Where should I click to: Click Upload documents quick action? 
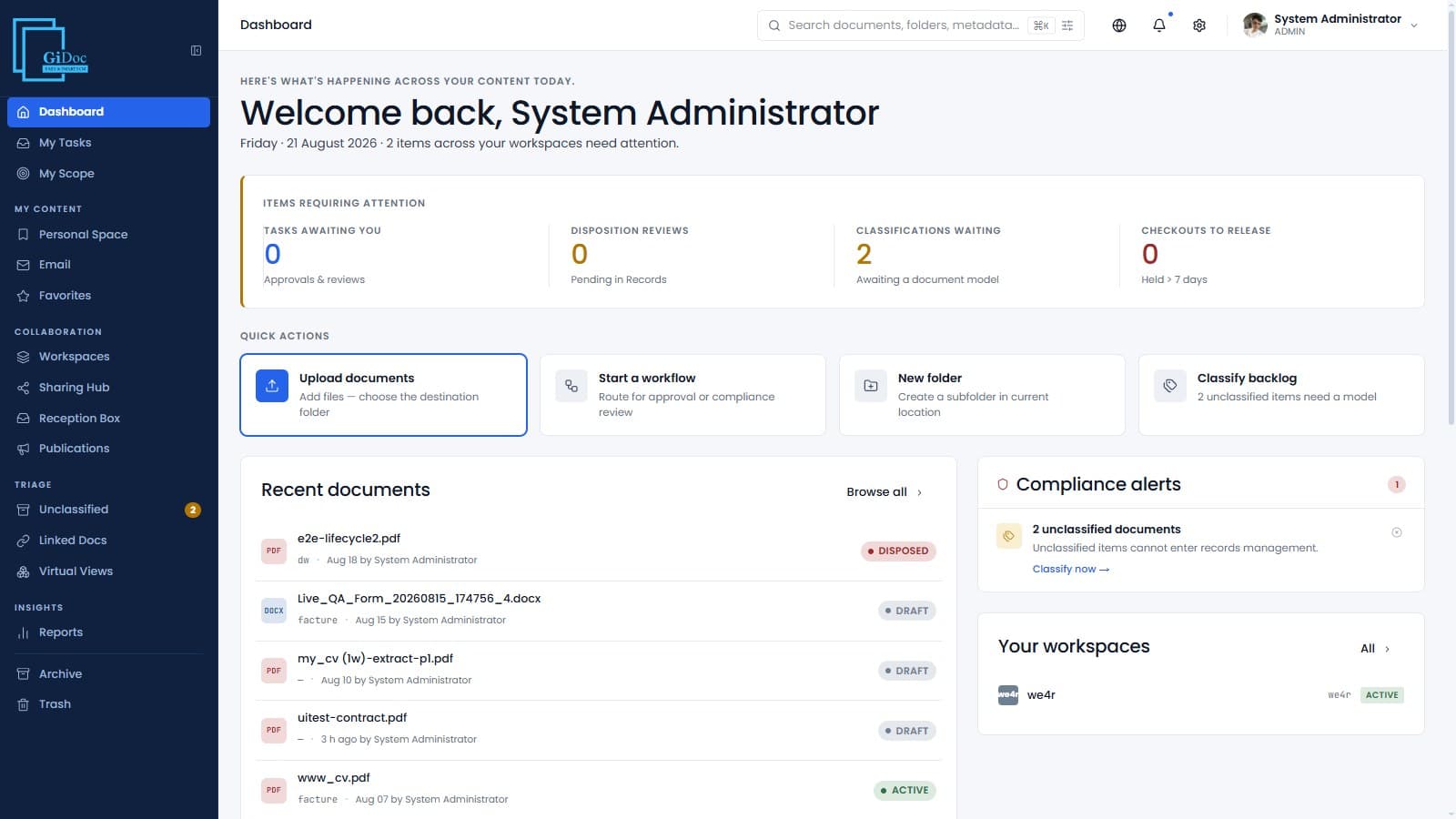(x=383, y=395)
